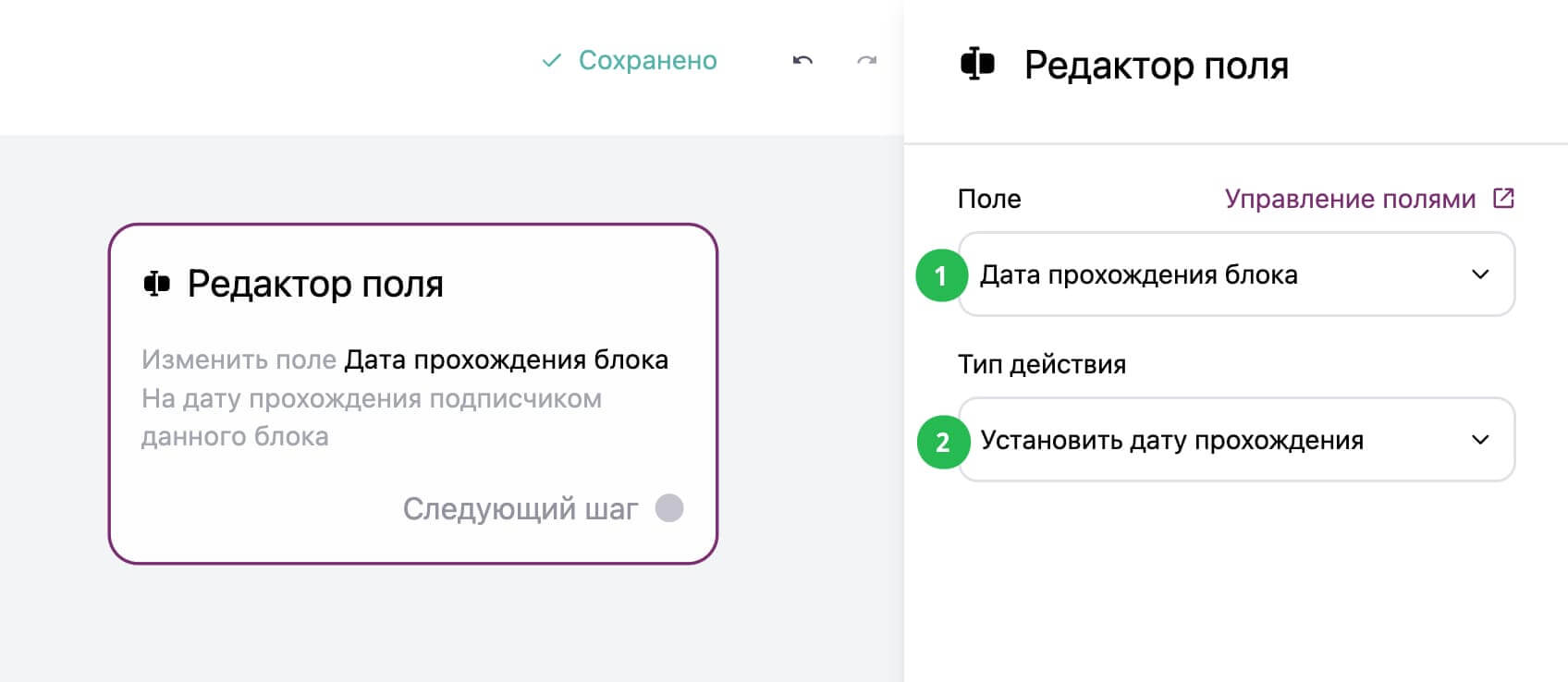Click the Следующий шаг label in block
This screenshot has height=682, width=1568.
[521, 509]
